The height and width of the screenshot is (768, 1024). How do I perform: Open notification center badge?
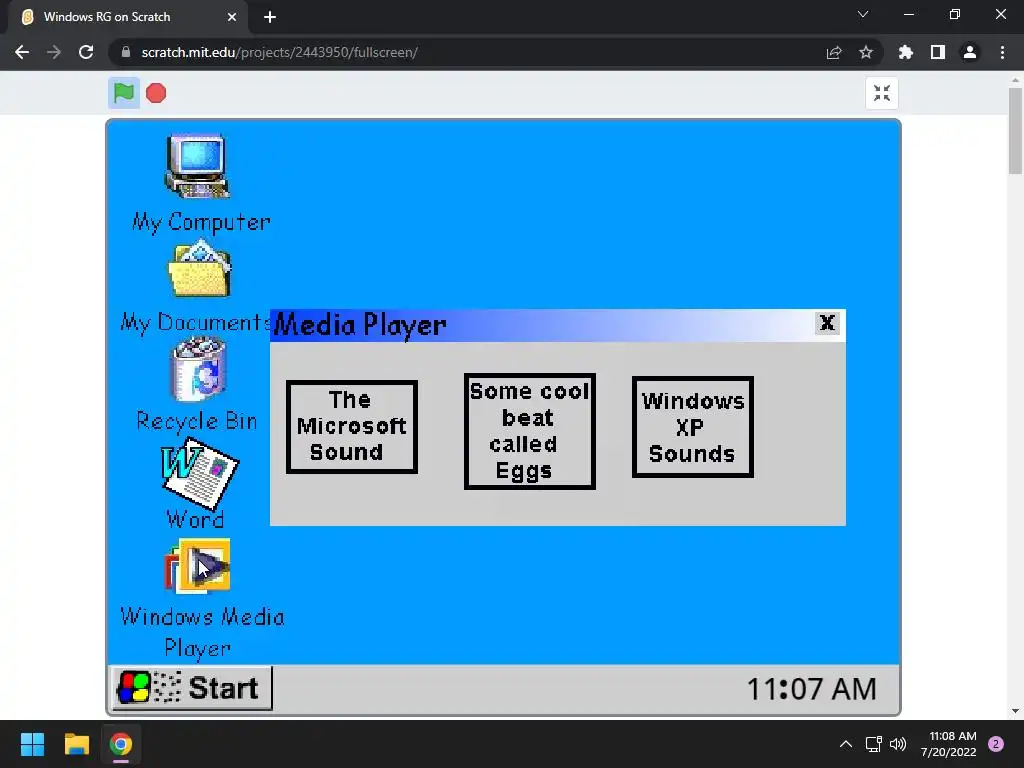pyautogui.click(x=996, y=744)
